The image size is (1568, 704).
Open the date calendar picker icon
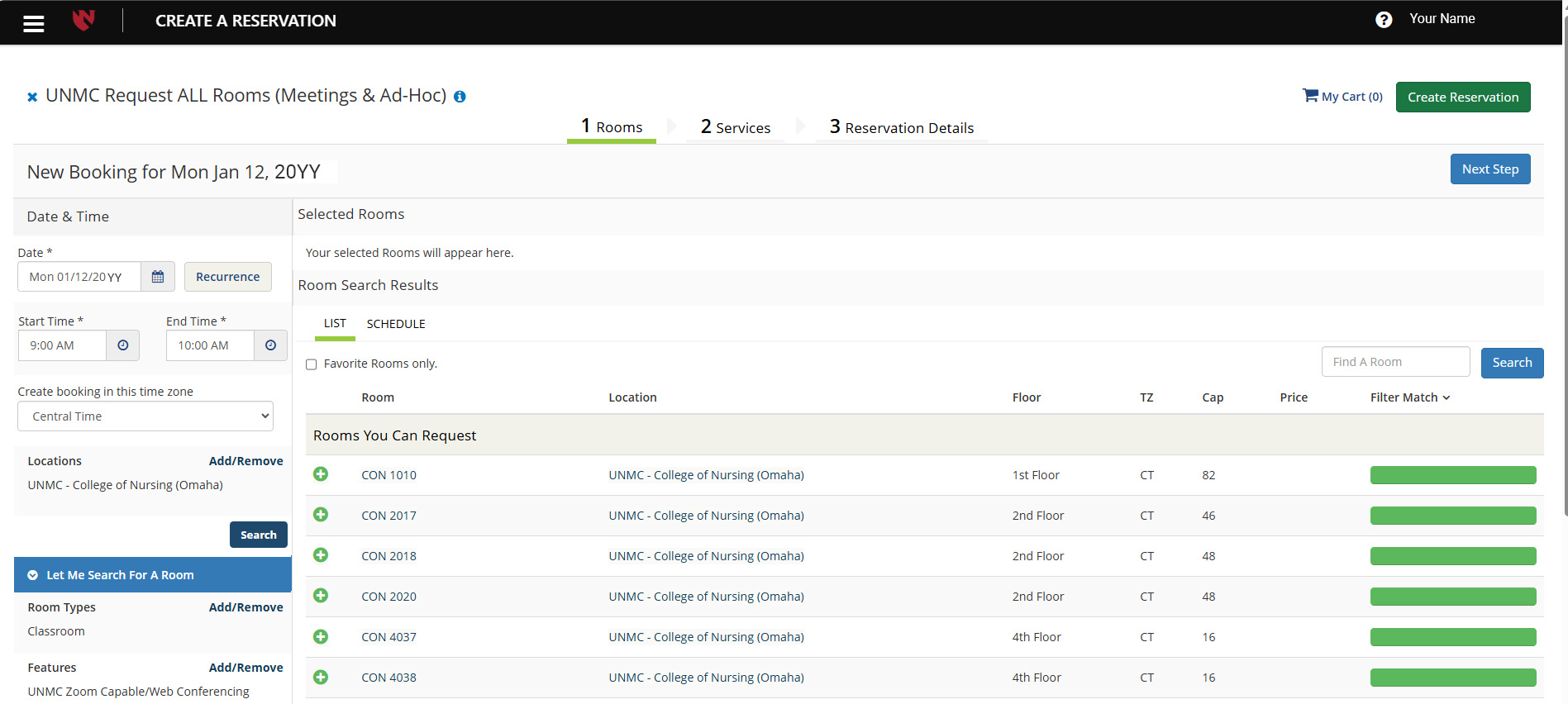pyautogui.click(x=158, y=277)
